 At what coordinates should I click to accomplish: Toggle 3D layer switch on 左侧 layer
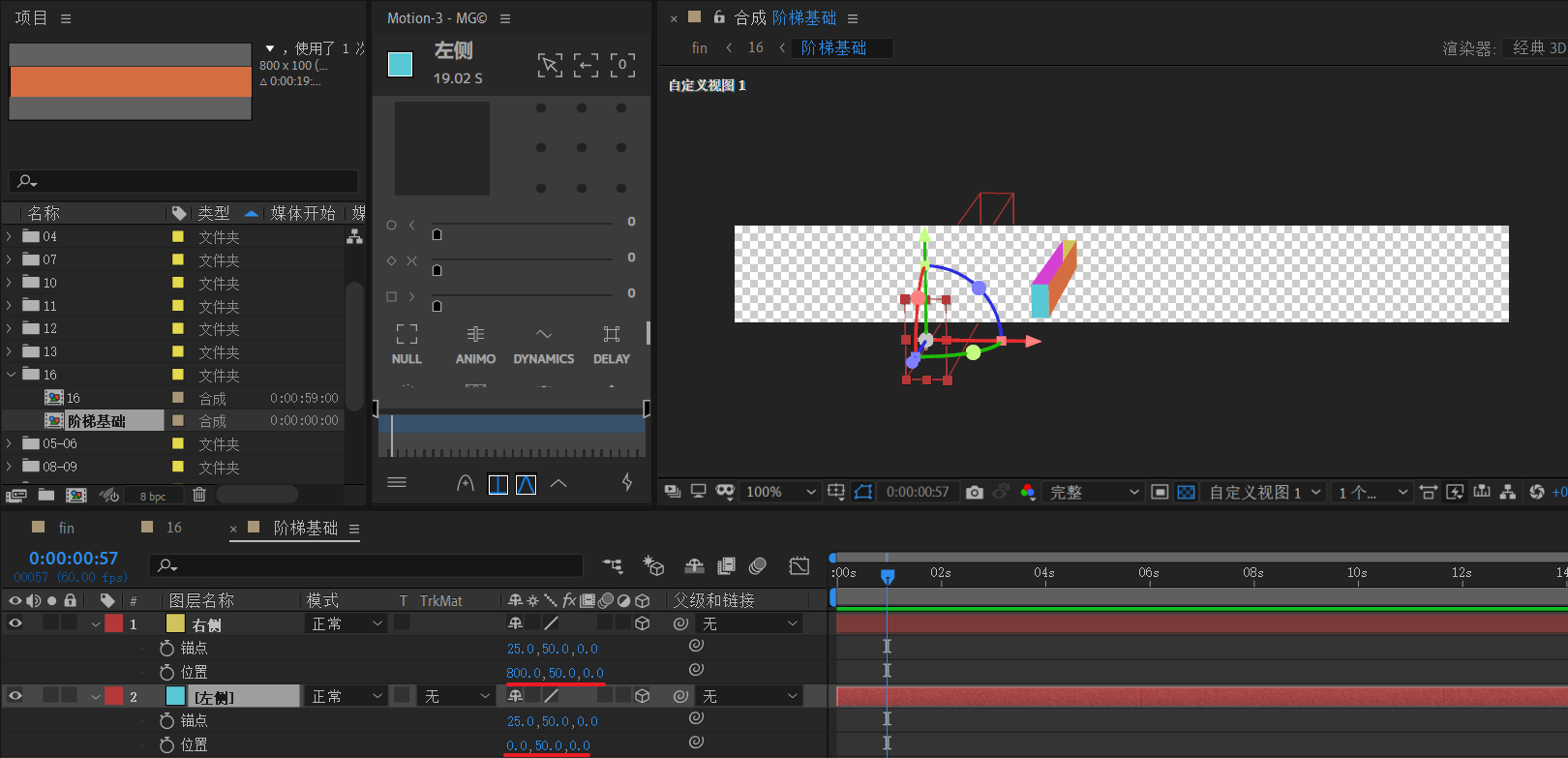pyautogui.click(x=642, y=696)
